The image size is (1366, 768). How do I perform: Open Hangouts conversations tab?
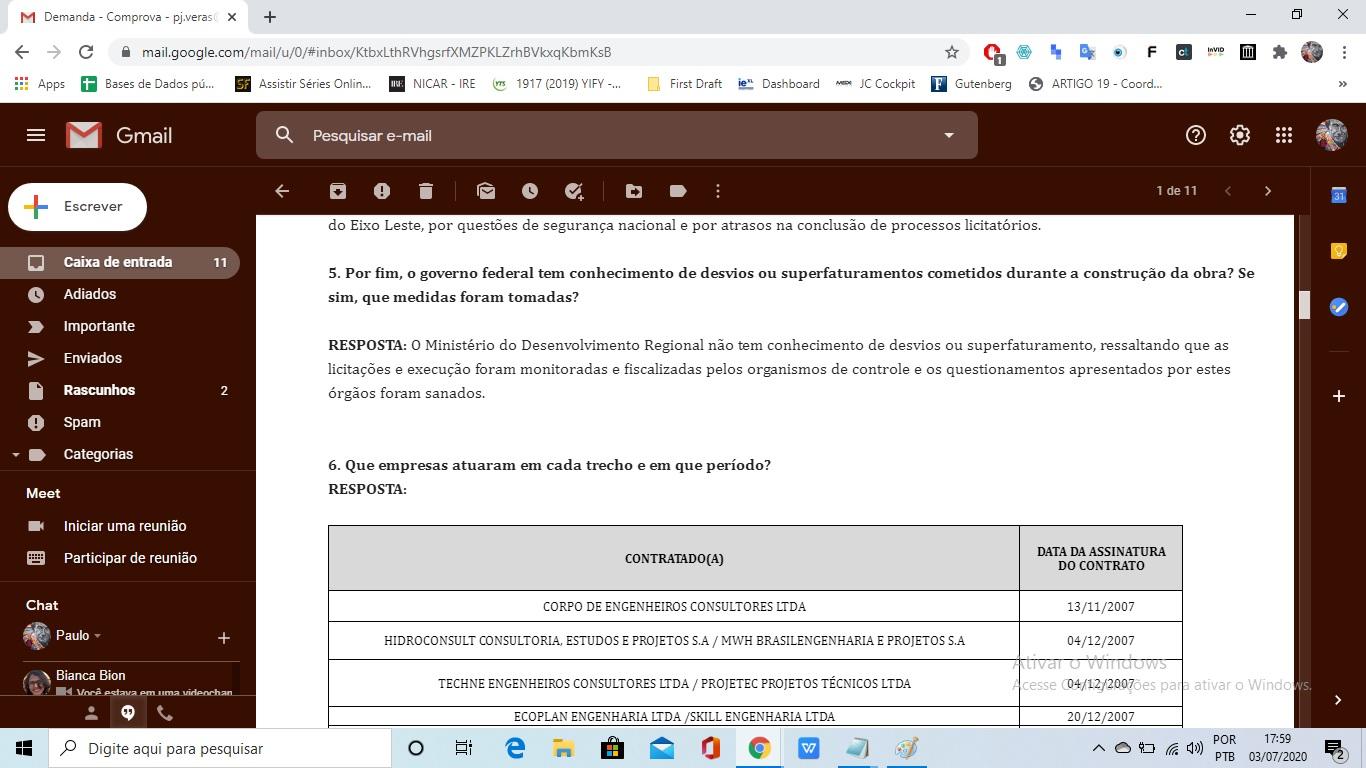(x=128, y=713)
